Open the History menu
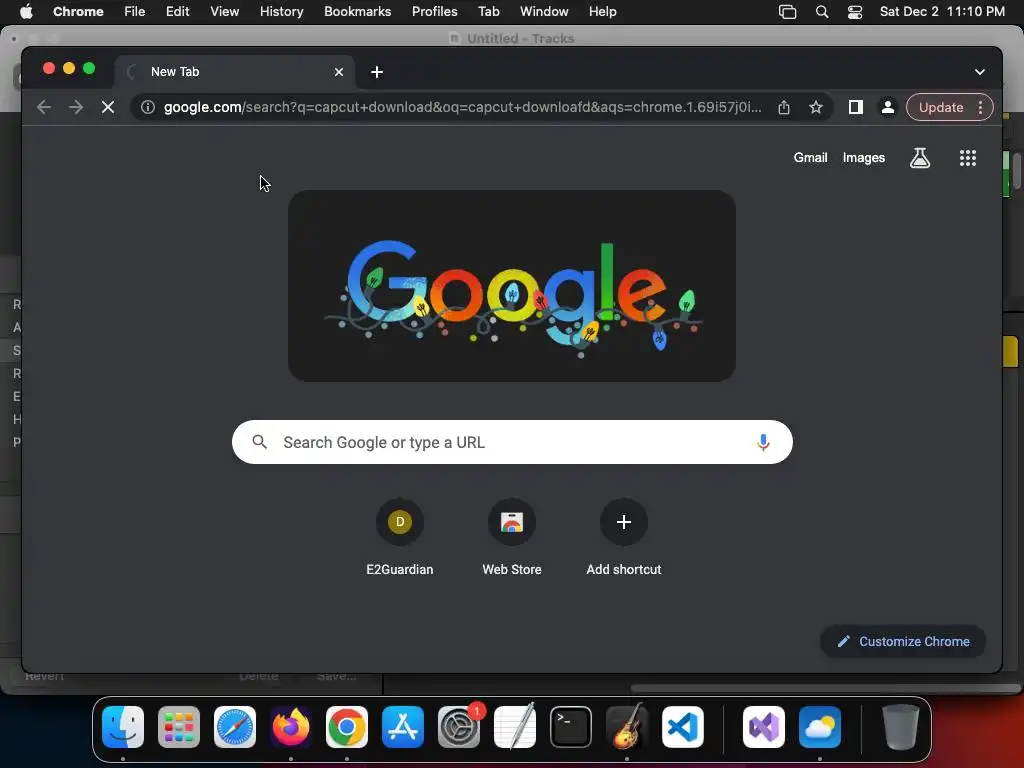This screenshot has height=768, width=1024. click(x=281, y=12)
